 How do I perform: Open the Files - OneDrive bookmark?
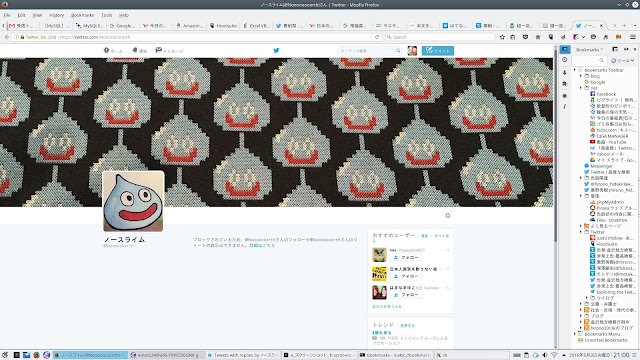pos(609,220)
